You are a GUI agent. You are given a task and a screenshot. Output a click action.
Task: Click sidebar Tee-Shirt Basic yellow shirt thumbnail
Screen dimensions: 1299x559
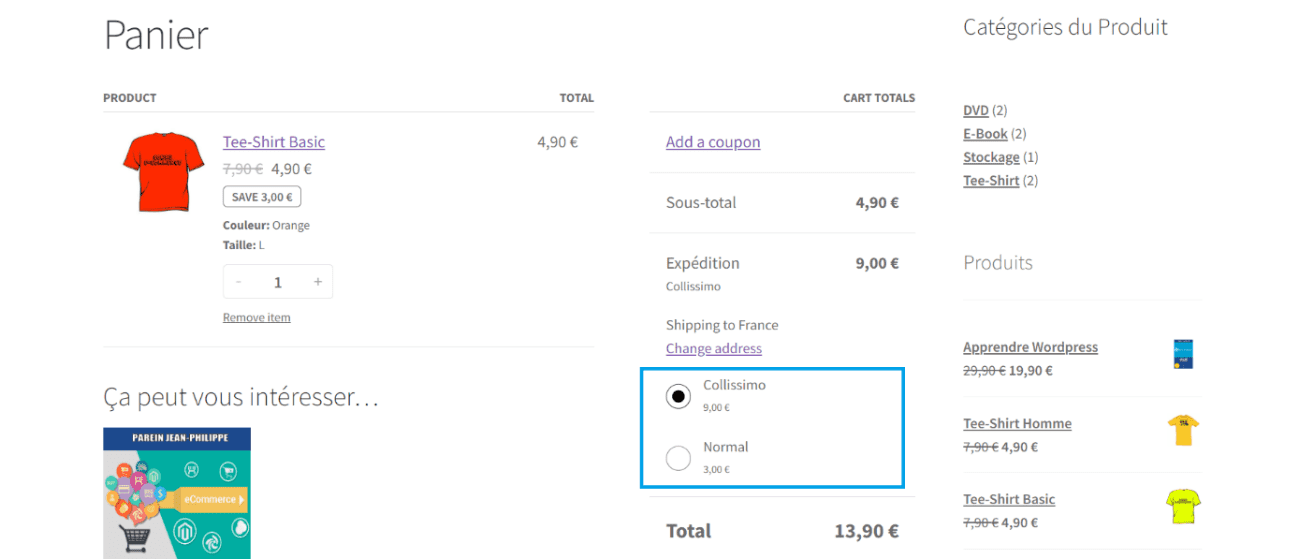tap(1183, 506)
